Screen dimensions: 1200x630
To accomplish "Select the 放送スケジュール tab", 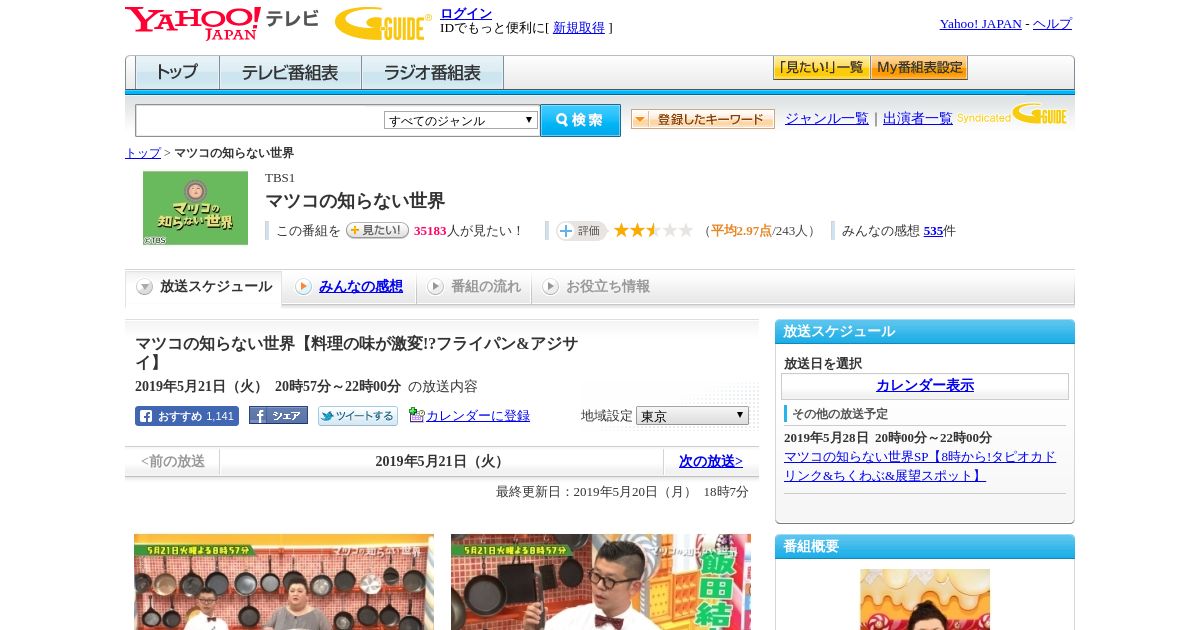I will pyautogui.click(x=203, y=287).
